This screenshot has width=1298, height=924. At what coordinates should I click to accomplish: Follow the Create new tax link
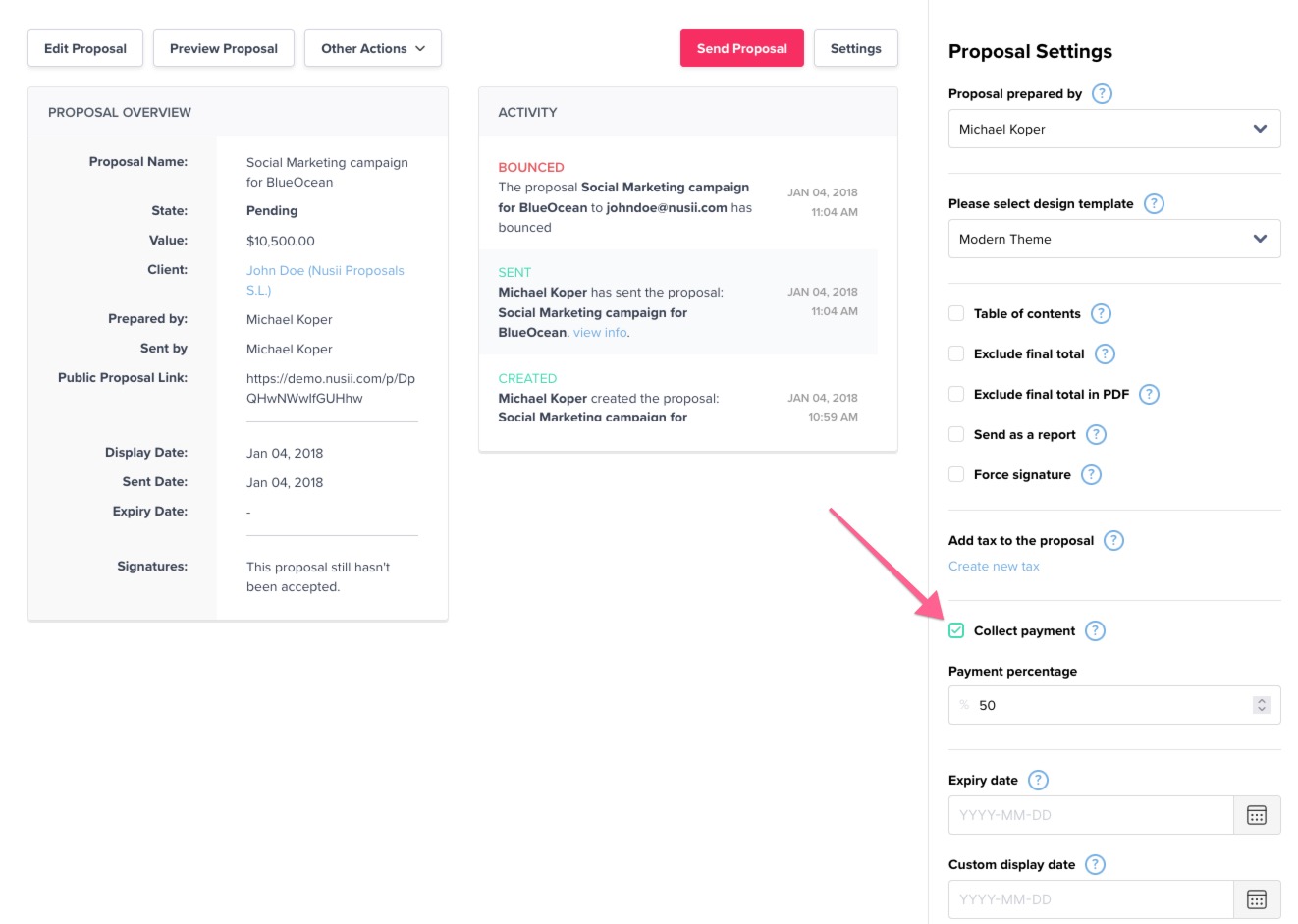(x=994, y=567)
